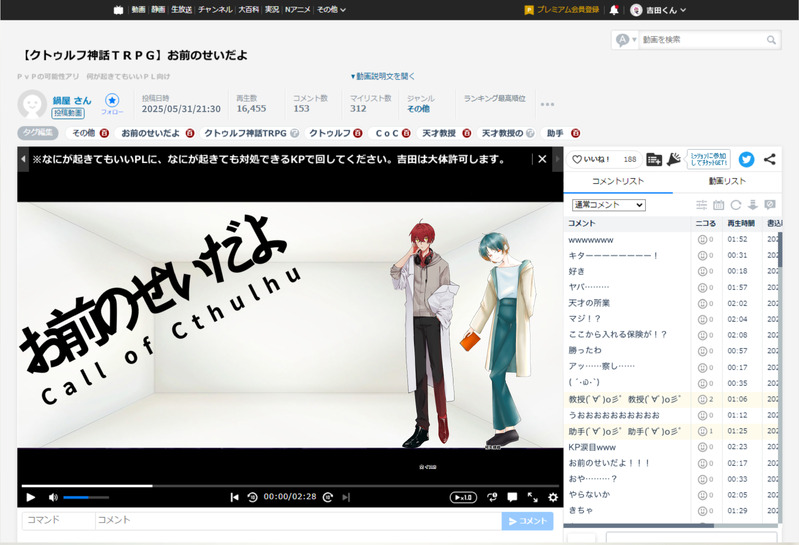Open the player settings gear
This screenshot has height=545, width=799.
(553, 497)
